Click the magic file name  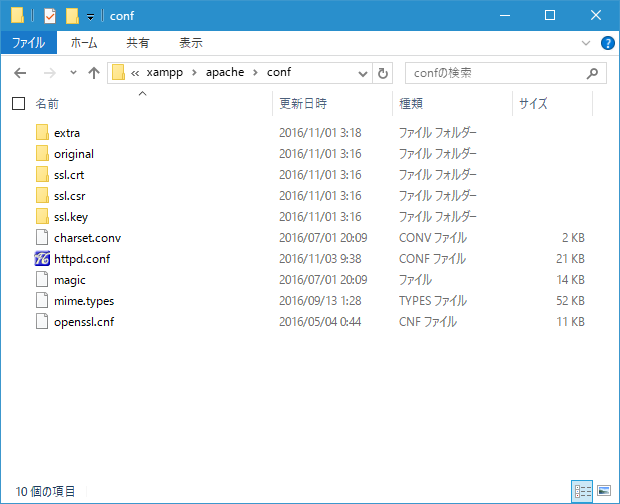[x=70, y=280]
